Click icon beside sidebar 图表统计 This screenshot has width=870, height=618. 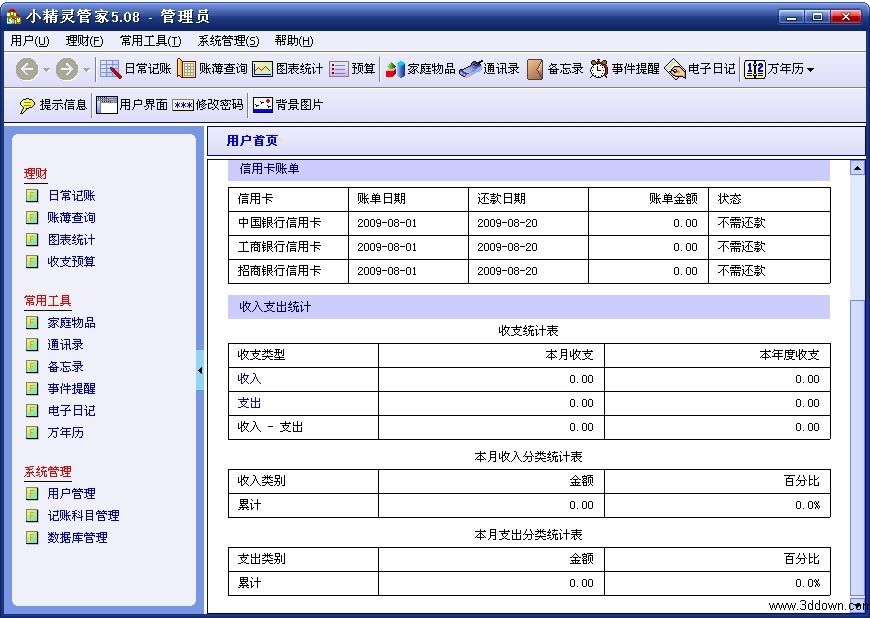(x=32, y=240)
